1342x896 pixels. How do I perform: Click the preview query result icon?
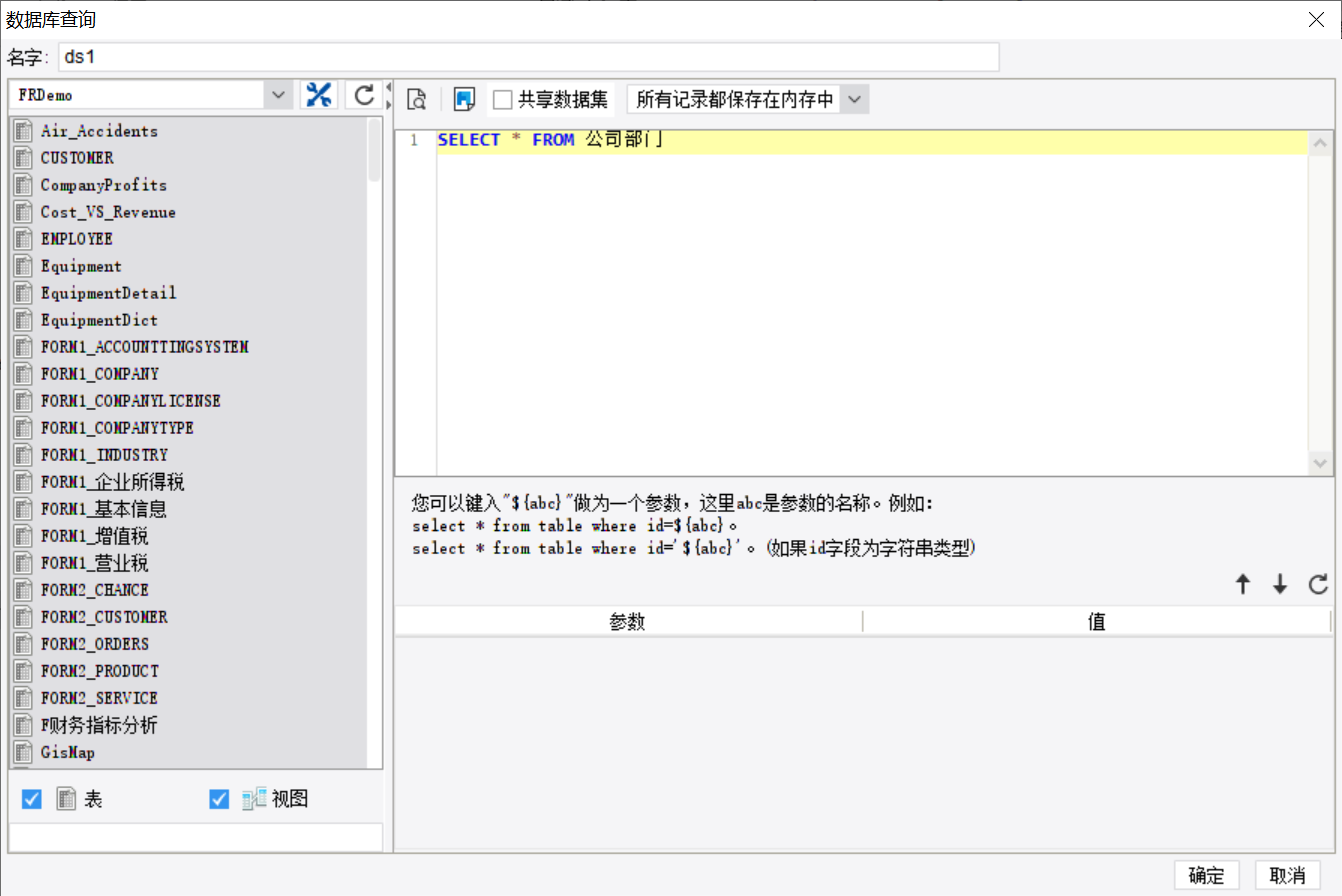[417, 99]
